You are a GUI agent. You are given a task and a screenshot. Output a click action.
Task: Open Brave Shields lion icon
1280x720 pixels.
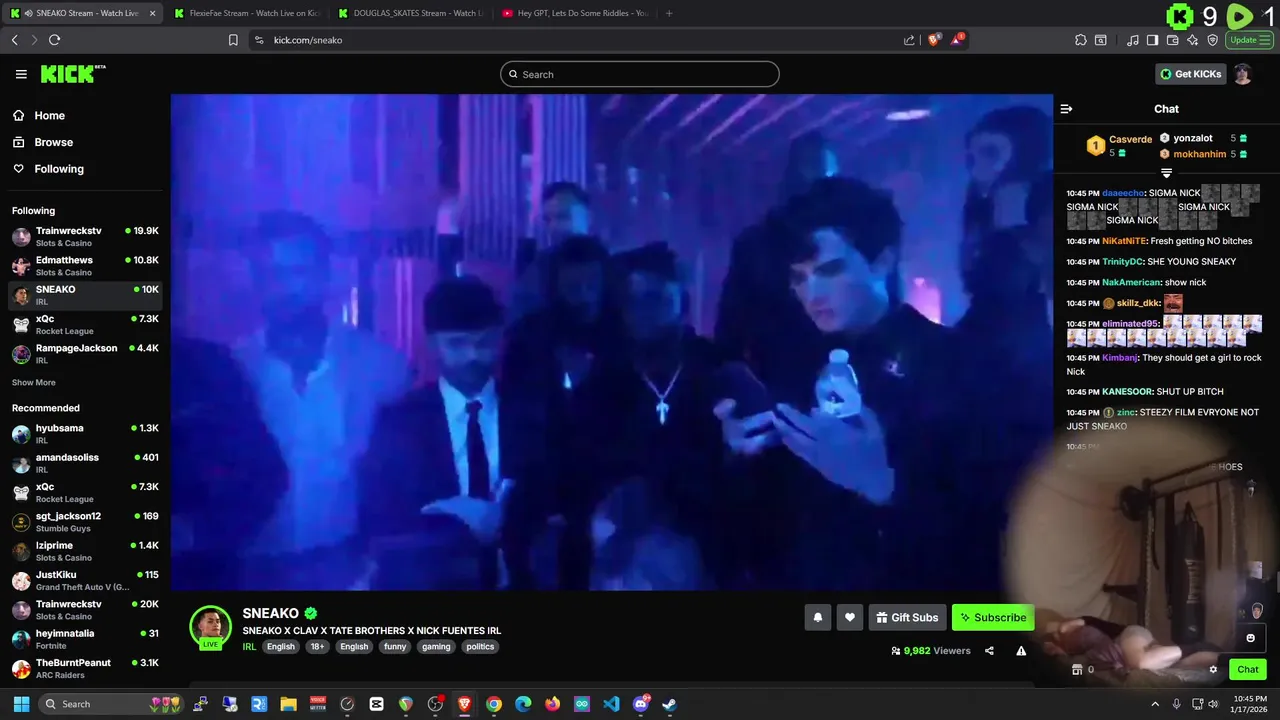tap(934, 40)
